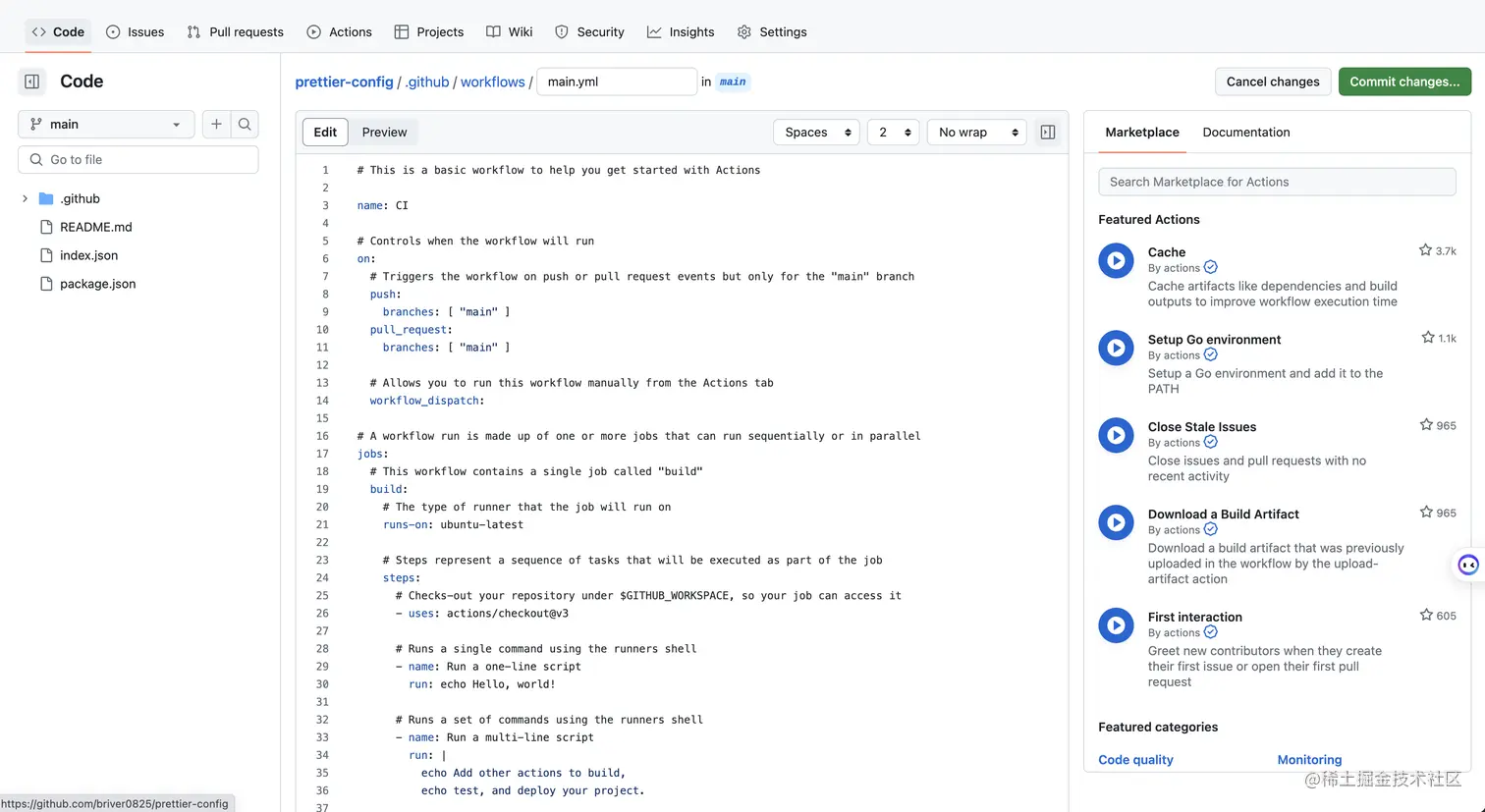Open the Settings tab
The image size is (1485, 812).
tap(771, 31)
